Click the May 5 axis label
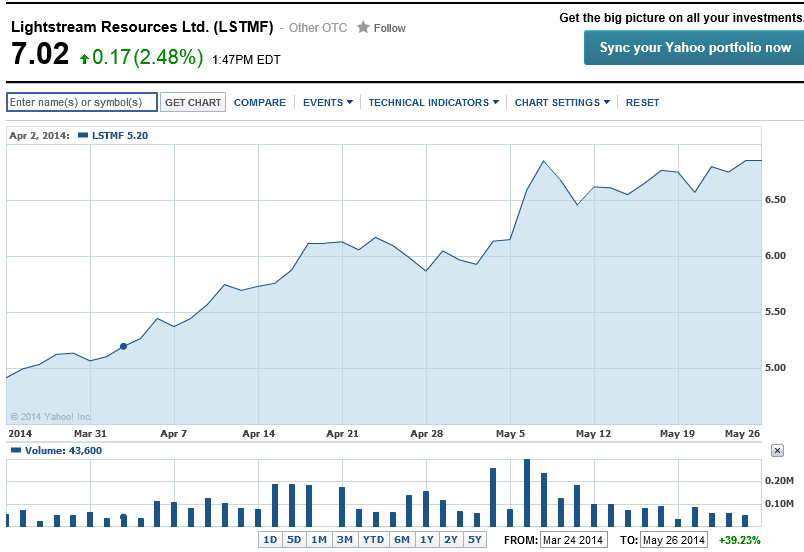Image resolution: width=804 pixels, height=552 pixels. 510,434
